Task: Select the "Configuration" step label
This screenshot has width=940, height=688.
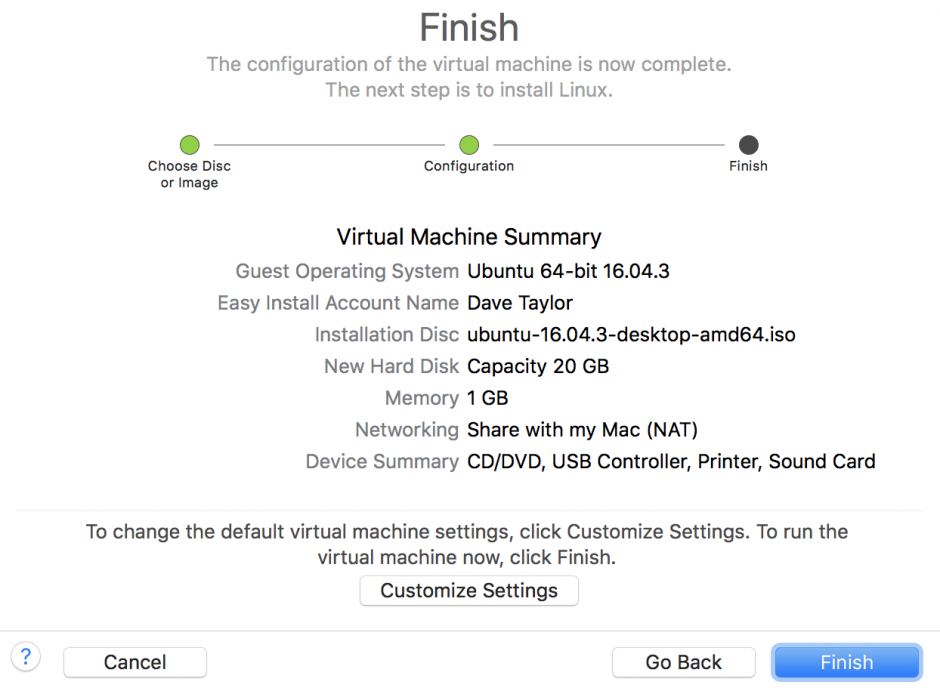Action: [x=468, y=166]
